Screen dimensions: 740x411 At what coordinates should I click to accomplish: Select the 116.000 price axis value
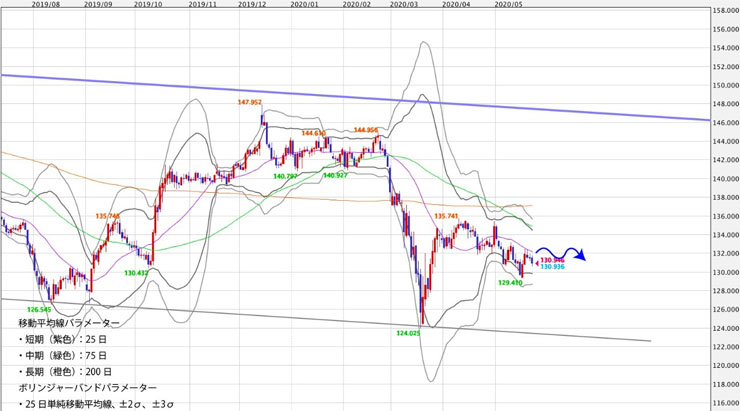click(x=726, y=403)
